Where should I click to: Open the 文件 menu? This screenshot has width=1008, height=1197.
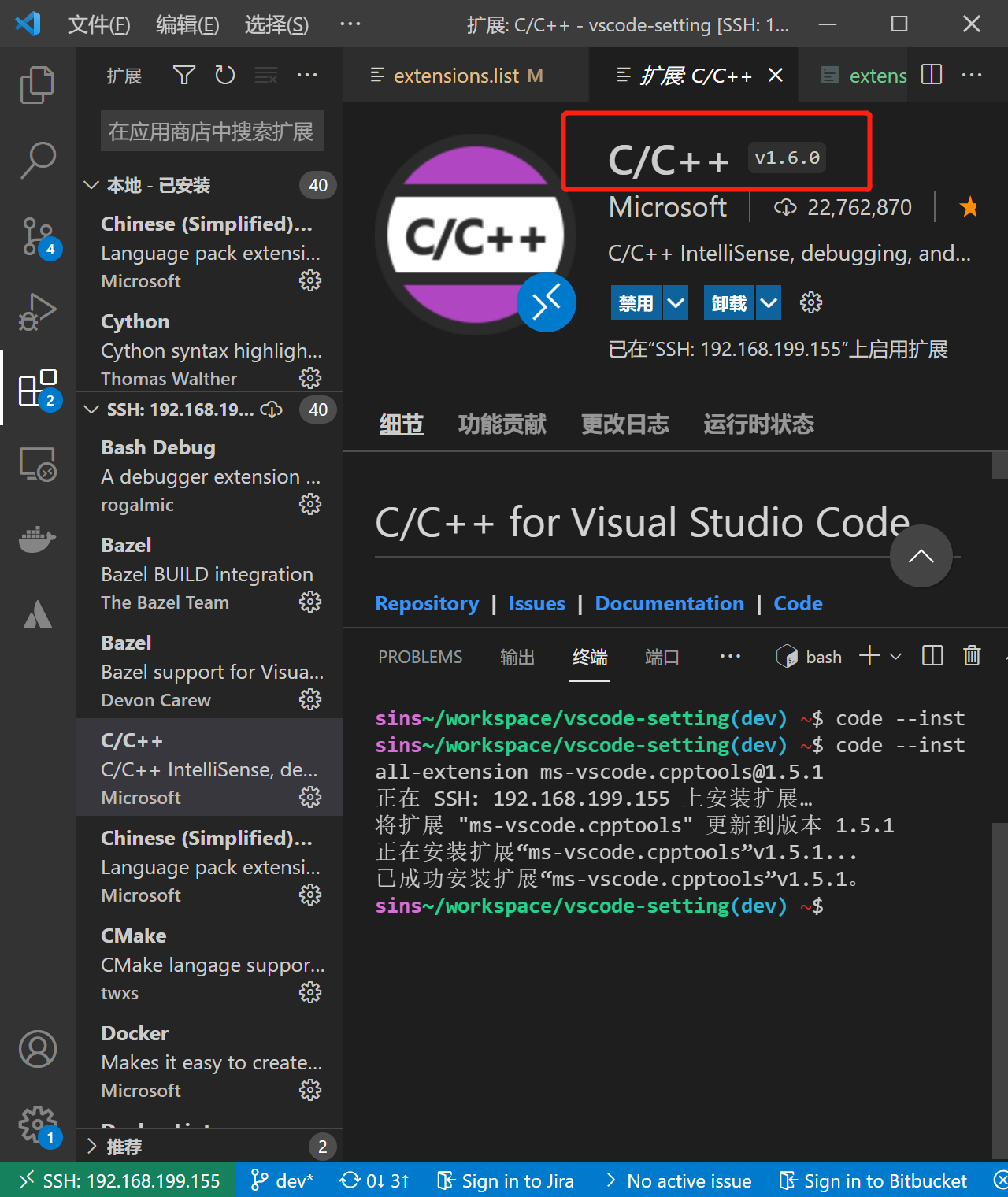[98, 24]
